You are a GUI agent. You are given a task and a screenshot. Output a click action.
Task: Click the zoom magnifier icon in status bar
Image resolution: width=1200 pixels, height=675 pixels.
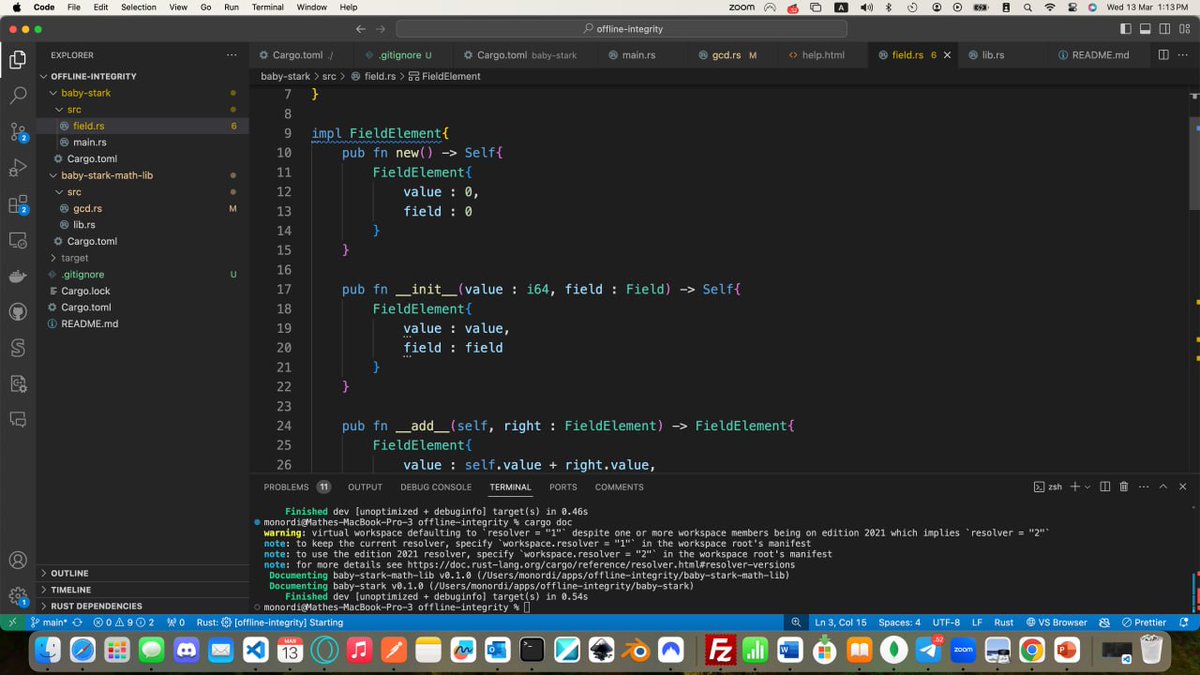coord(796,622)
